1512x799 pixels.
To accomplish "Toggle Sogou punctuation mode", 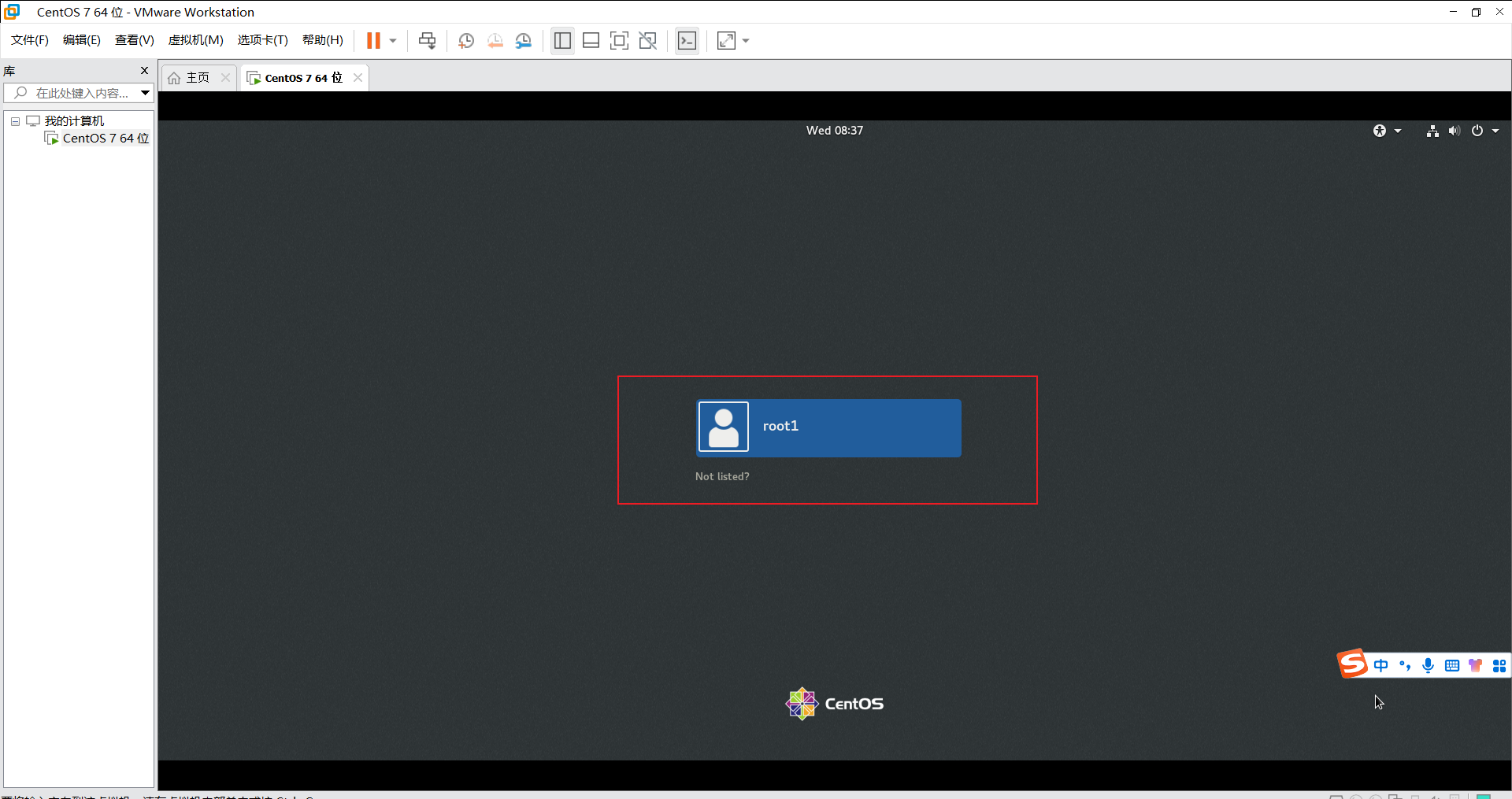I will 1405,666.
